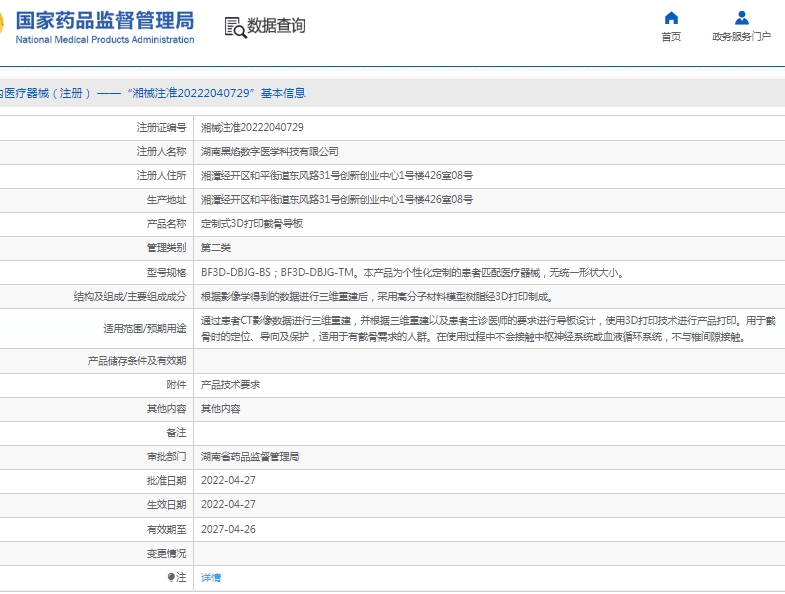This screenshot has height=594, width=785.
Task: Click the 备注 row label
Action: click(176, 433)
